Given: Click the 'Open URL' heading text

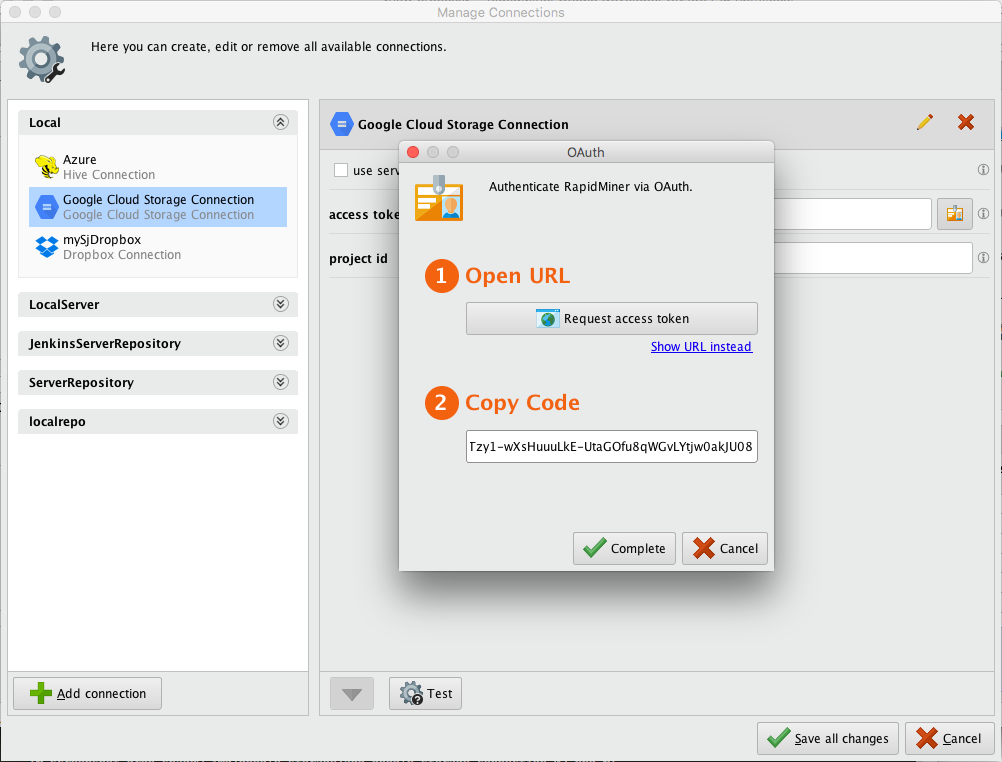Looking at the screenshot, I should coord(518,276).
